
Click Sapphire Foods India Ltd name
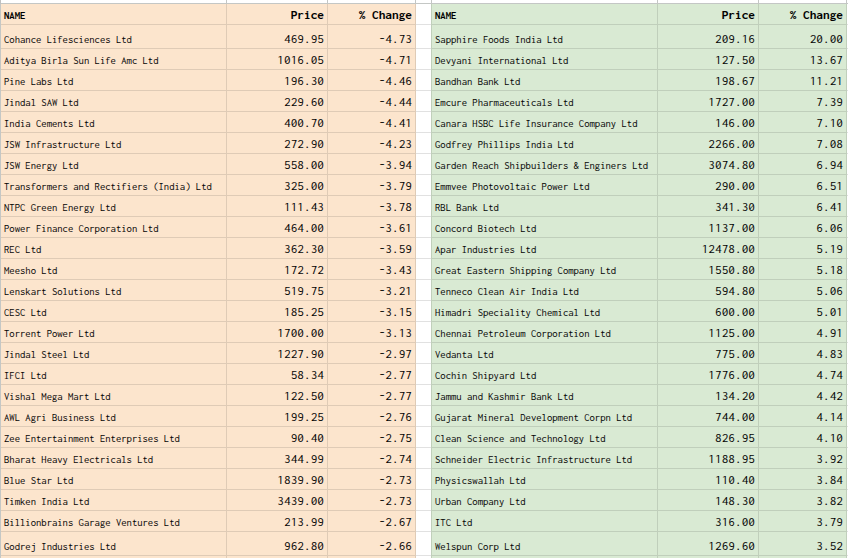coord(499,39)
